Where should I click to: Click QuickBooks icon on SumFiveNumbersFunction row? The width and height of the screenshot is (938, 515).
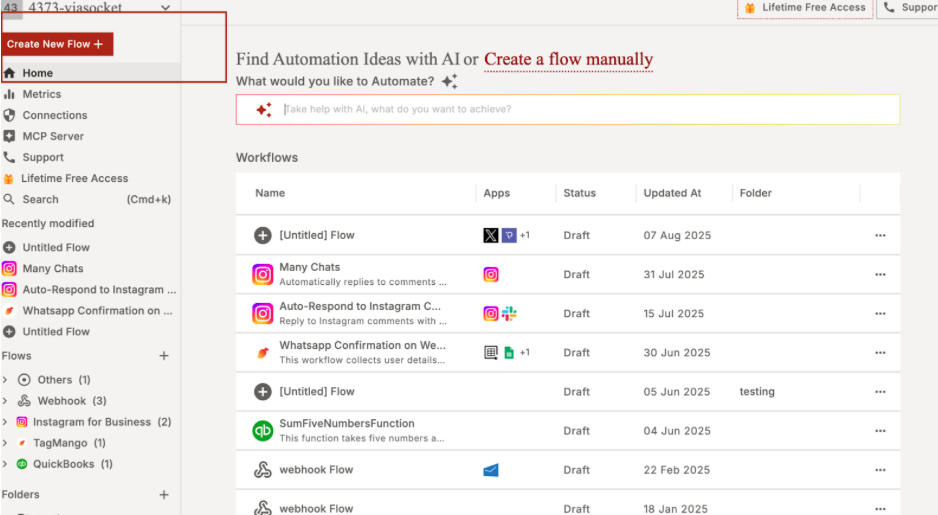pyautogui.click(x=263, y=430)
